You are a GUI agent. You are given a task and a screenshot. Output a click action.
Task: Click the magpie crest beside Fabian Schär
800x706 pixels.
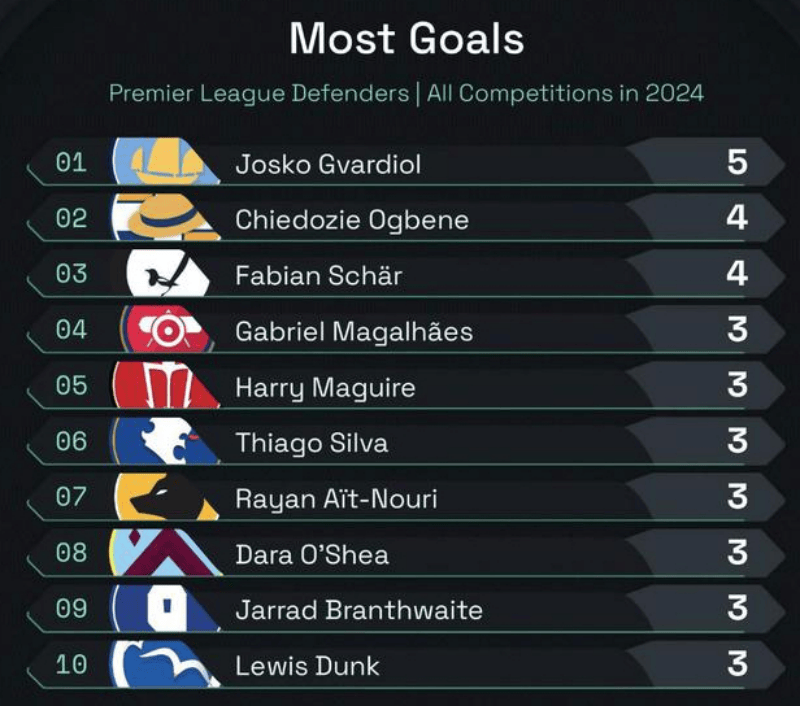pos(167,273)
